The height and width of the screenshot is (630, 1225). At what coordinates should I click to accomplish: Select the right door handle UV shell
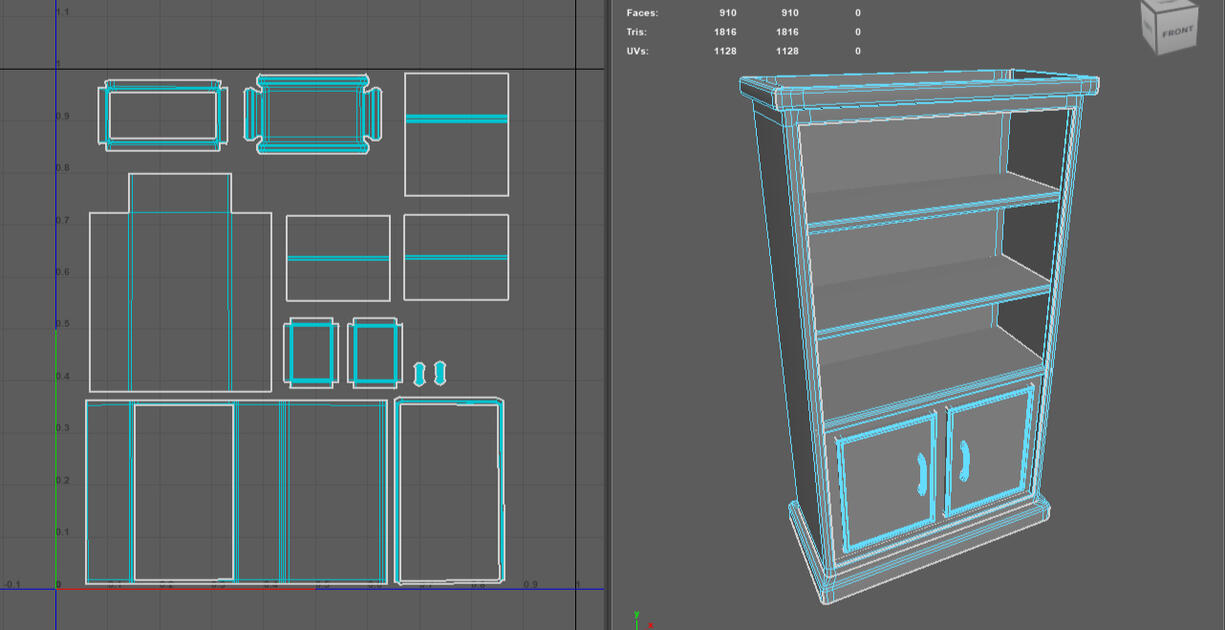[x=440, y=374]
